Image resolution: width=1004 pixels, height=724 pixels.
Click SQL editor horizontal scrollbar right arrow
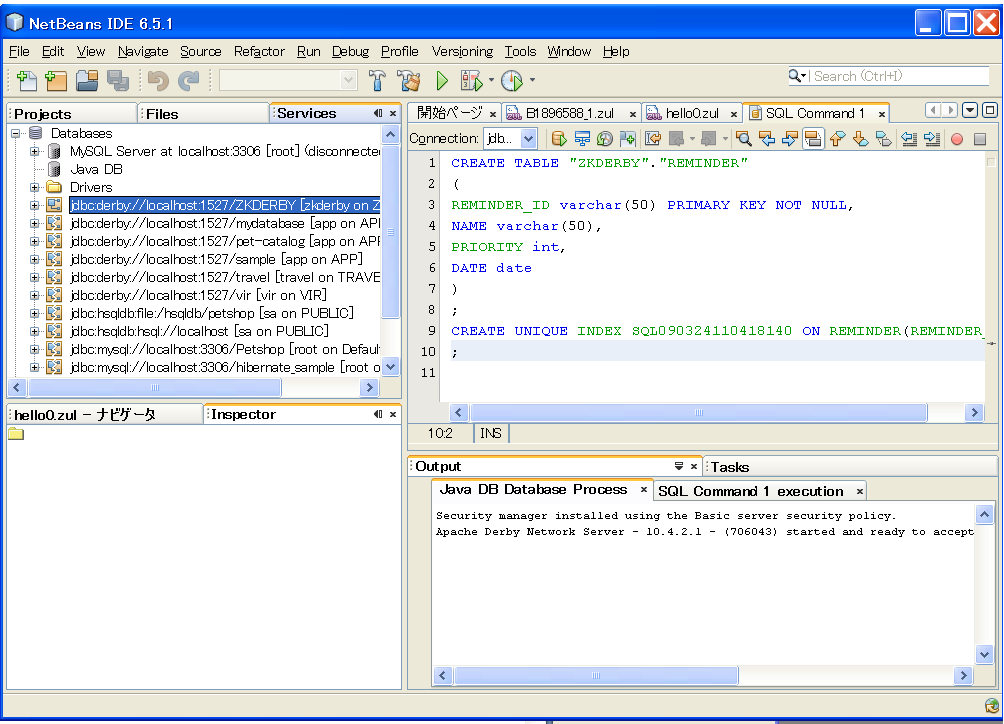(x=974, y=413)
